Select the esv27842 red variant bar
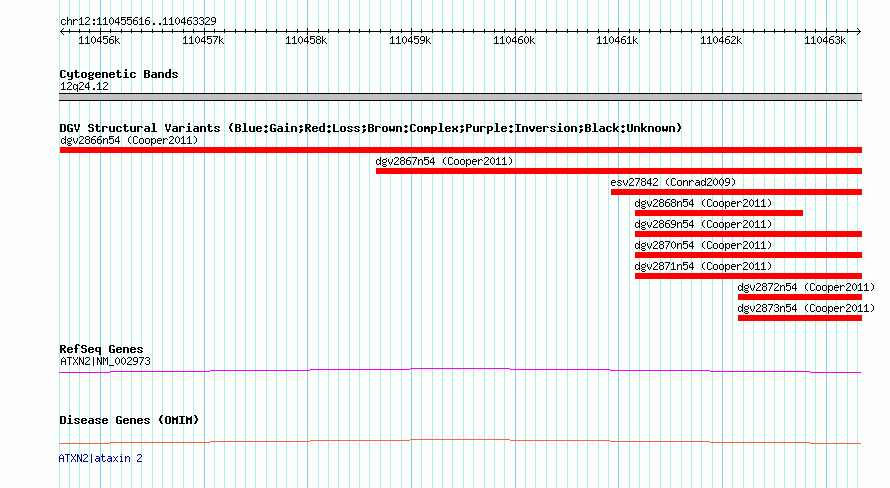The width and height of the screenshot is (890, 488). (736, 192)
